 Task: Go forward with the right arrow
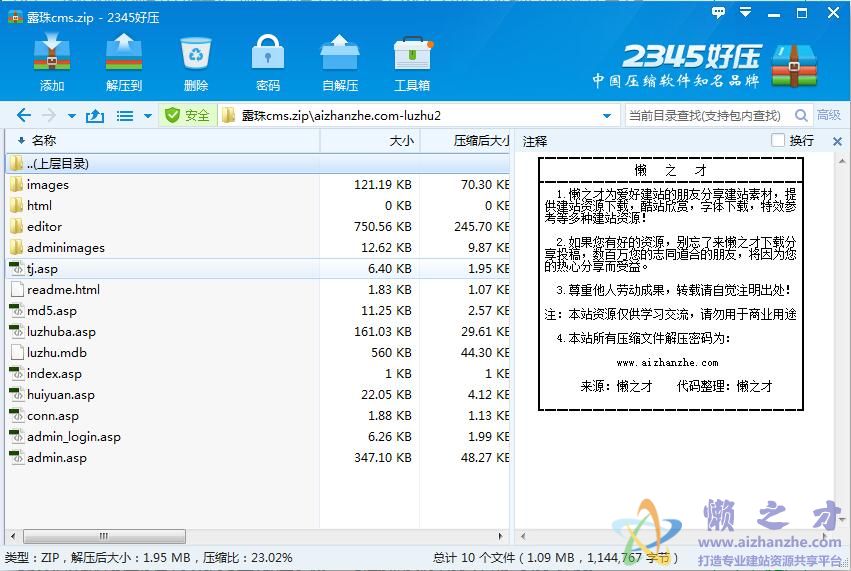(x=49, y=115)
